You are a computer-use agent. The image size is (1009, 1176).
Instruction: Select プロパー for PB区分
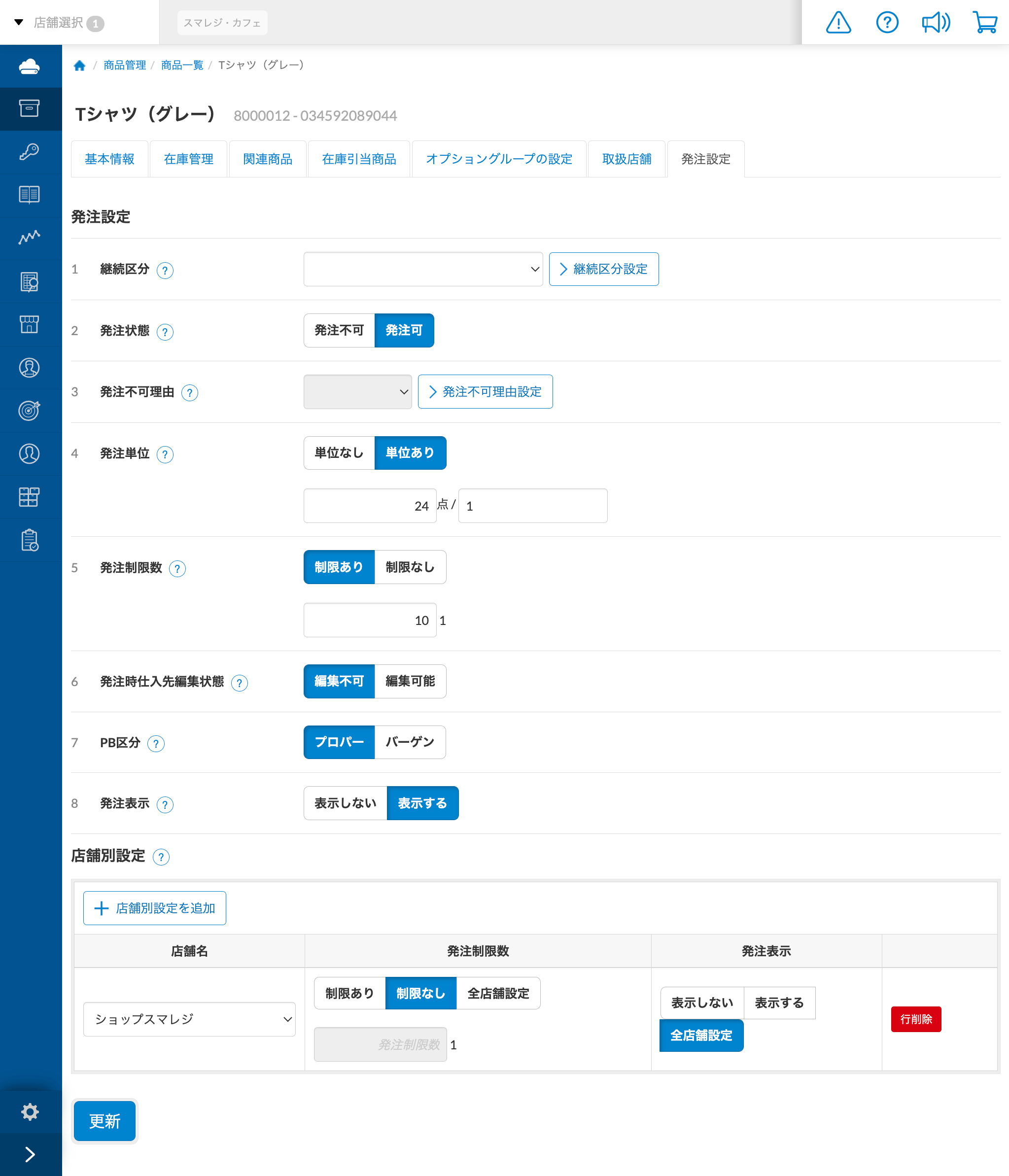(339, 742)
